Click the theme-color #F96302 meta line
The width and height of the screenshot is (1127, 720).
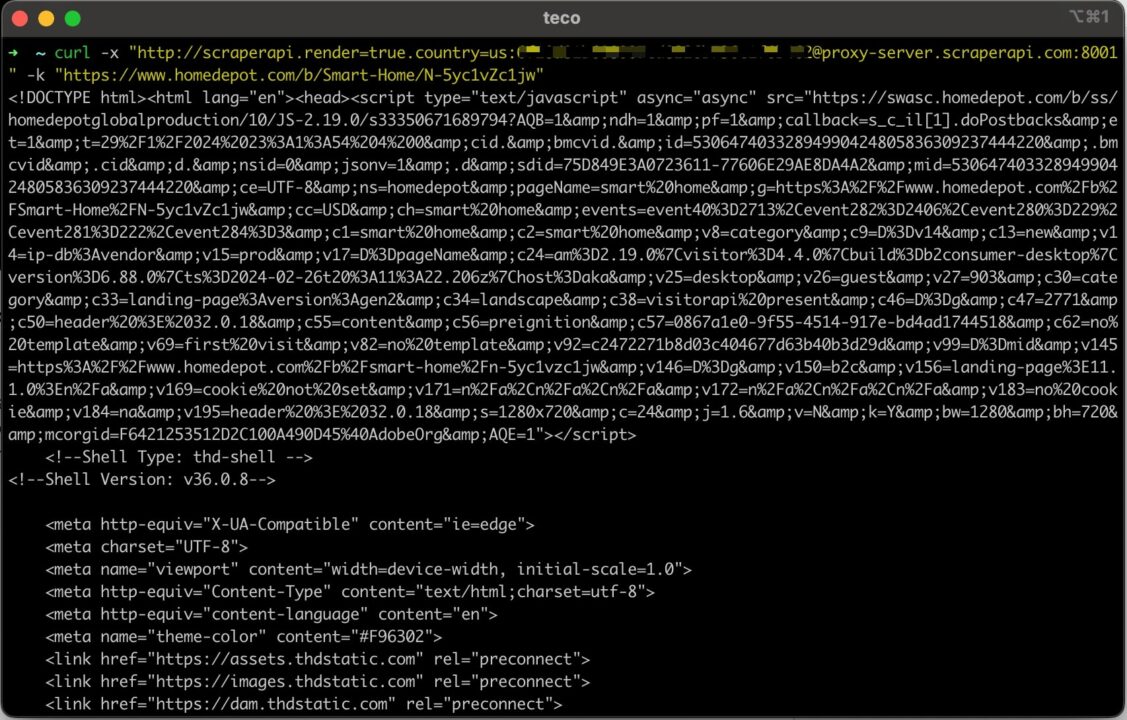(x=244, y=636)
